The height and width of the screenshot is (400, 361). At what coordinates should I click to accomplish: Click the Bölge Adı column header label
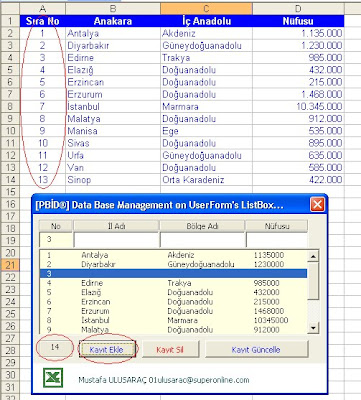[202, 226]
